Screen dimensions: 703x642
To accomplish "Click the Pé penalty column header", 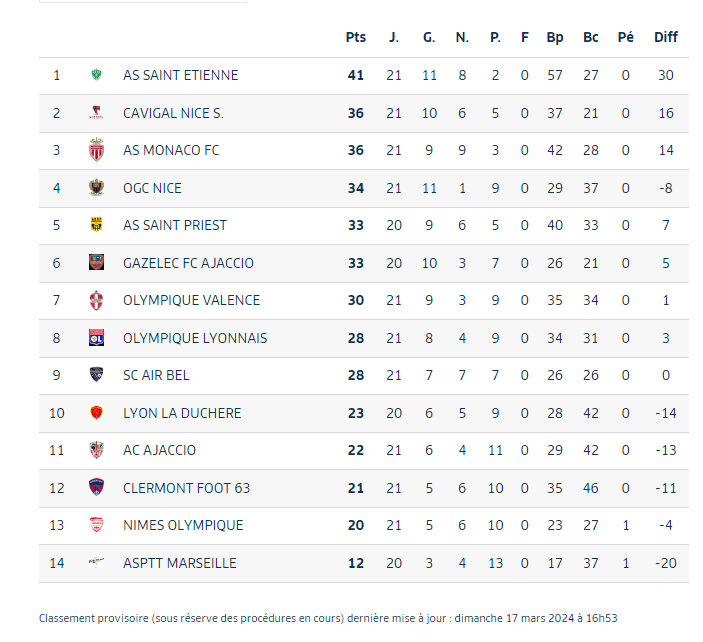I will [x=626, y=37].
